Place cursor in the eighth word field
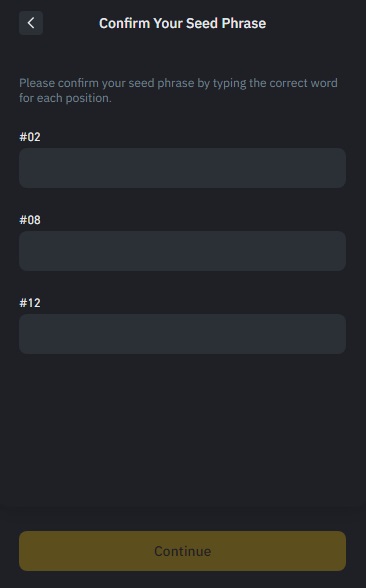This screenshot has height=588, width=366. click(182, 251)
